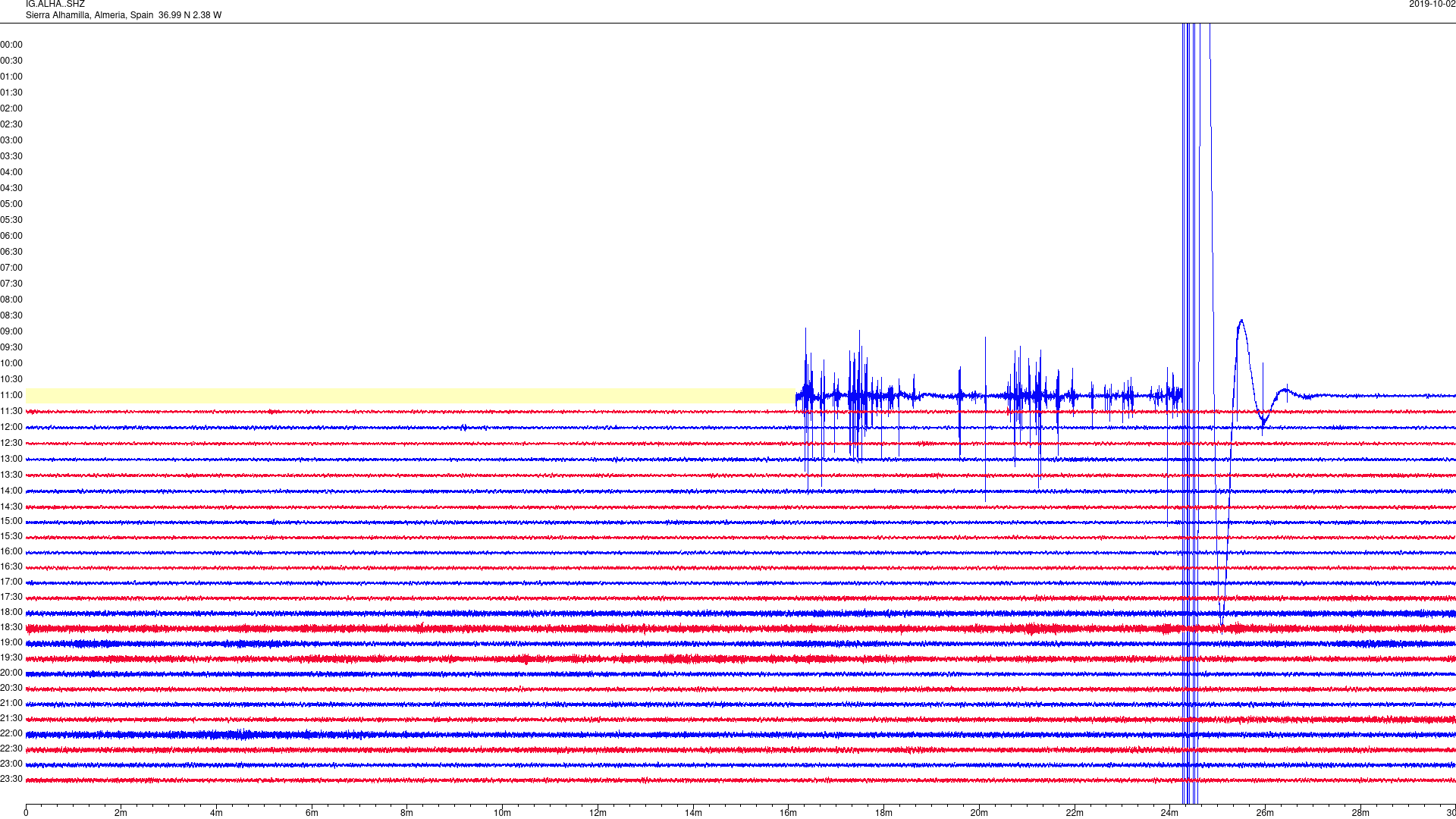Click the 4m tick on minute axis
The image size is (1456, 819).
click(216, 813)
